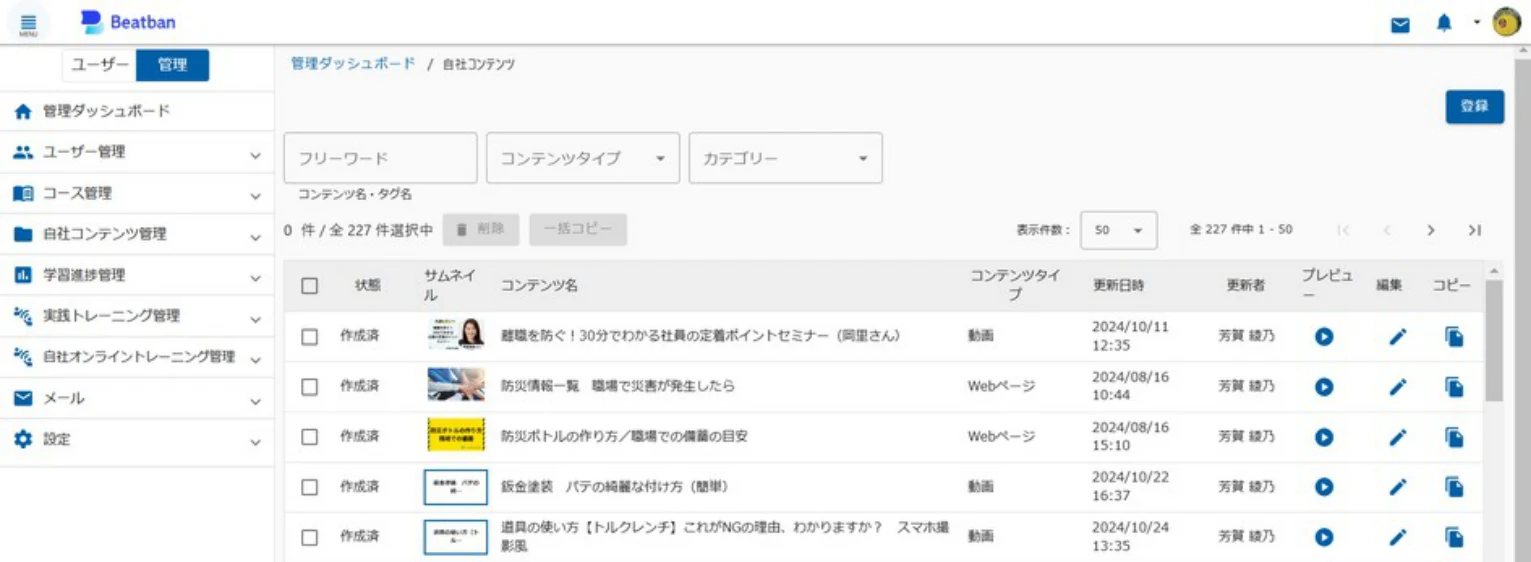The image size is (1531, 562).
Task: Expand 学習進捗管理 sidebar section
Action: 137,275
